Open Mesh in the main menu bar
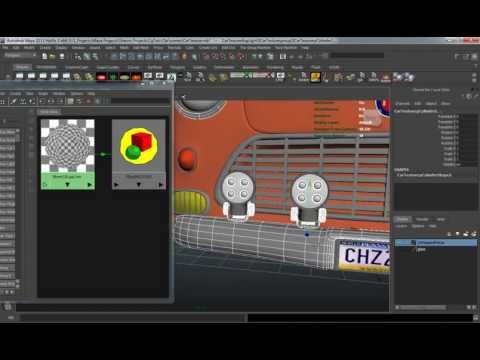This screenshot has height=360, width=480. coord(124,48)
